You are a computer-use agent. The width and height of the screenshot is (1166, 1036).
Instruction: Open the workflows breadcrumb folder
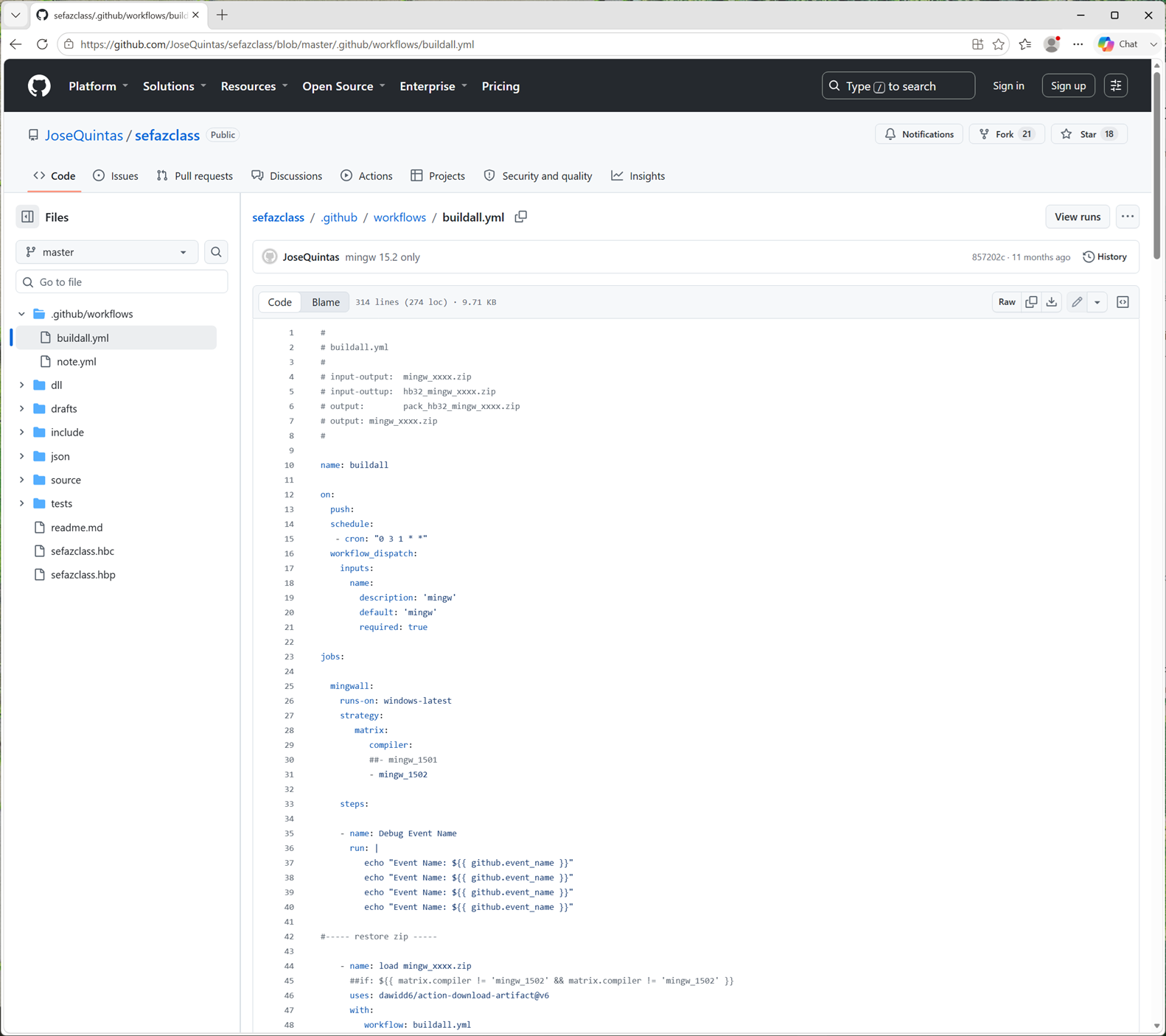click(x=399, y=217)
